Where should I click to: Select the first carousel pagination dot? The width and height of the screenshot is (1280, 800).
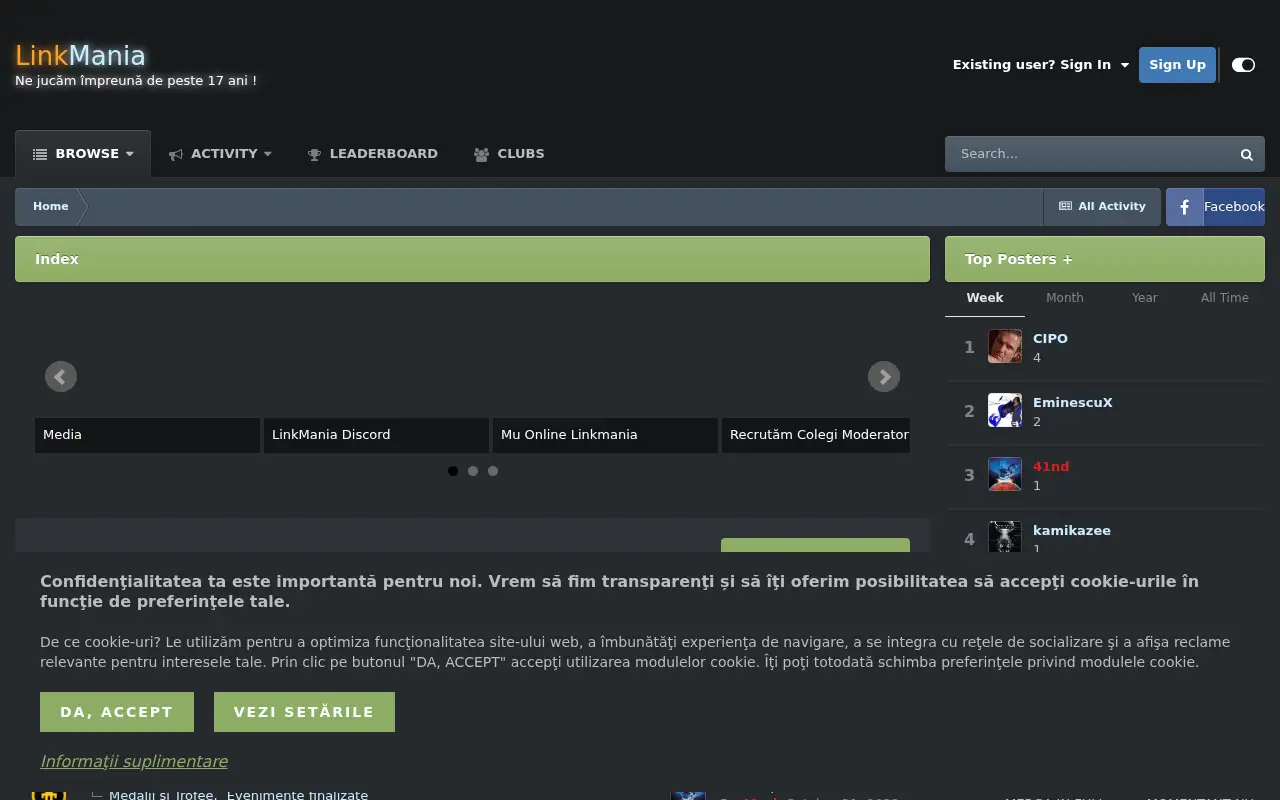(453, 471)
